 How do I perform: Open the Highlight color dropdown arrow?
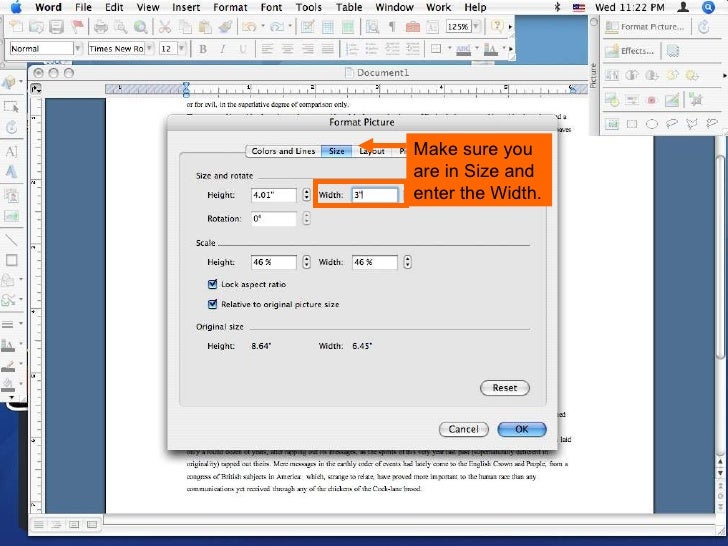point(477,48)
